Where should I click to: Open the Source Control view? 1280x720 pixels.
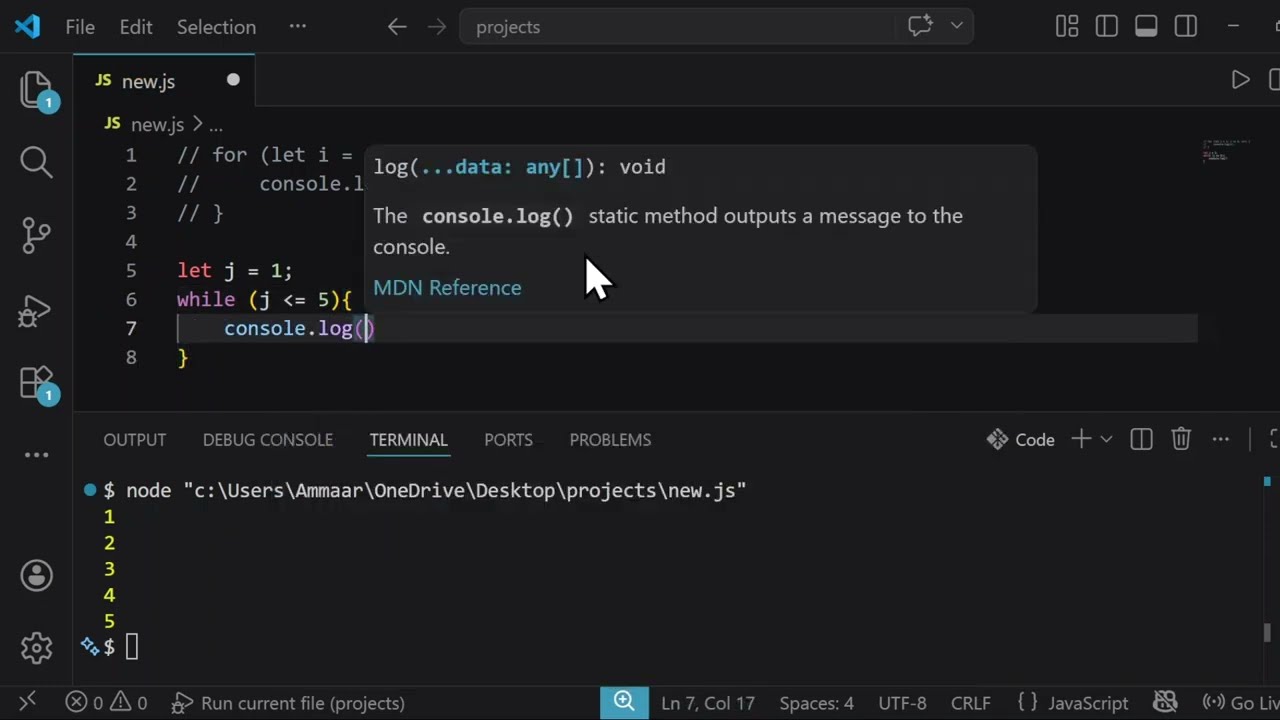36,235
